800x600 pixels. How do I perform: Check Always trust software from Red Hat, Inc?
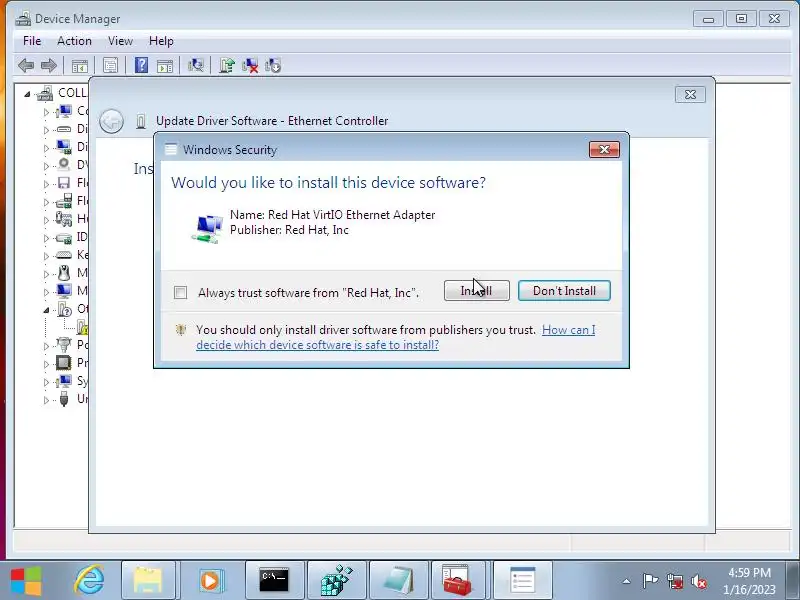180,292
